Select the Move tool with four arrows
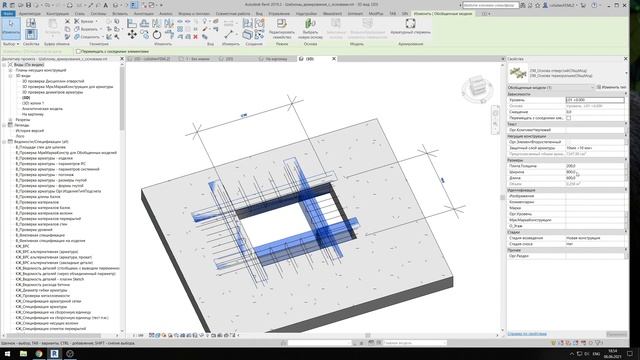 (132, 35)
